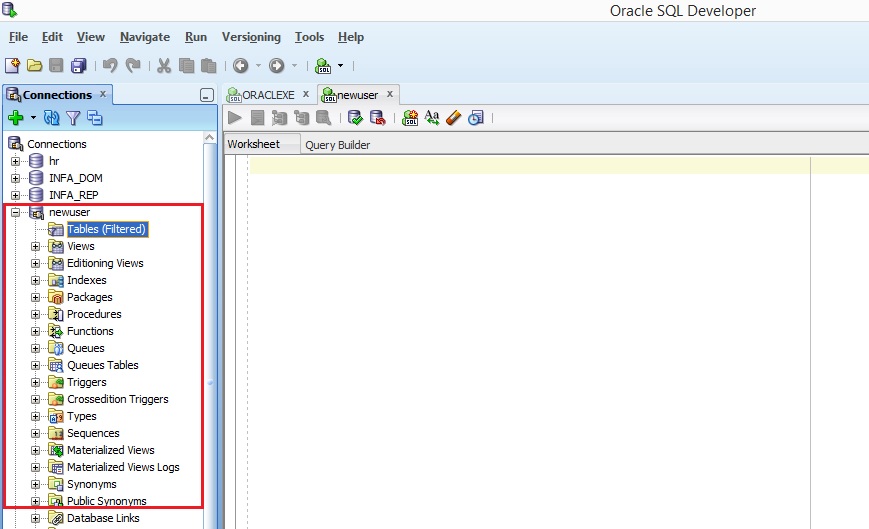This screenshot has height=529, width=869.
Task: Open the Edit menu
Action: coord(52,37)
